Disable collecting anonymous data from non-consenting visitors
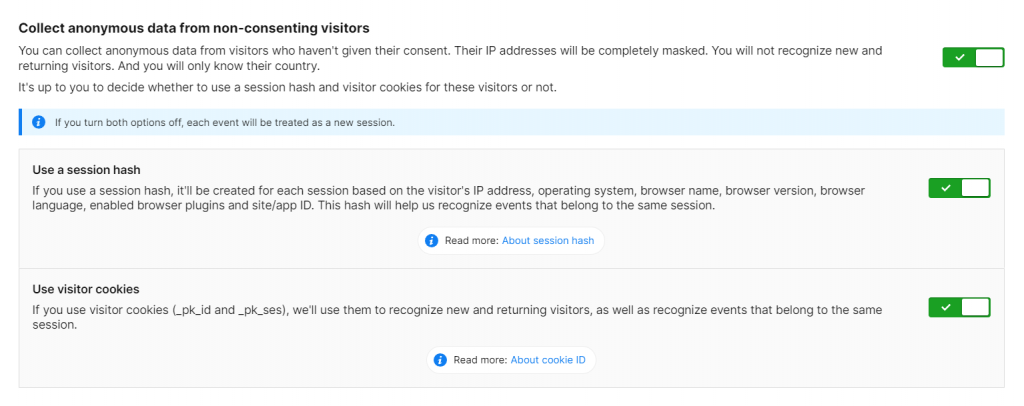 pos(972,57)
